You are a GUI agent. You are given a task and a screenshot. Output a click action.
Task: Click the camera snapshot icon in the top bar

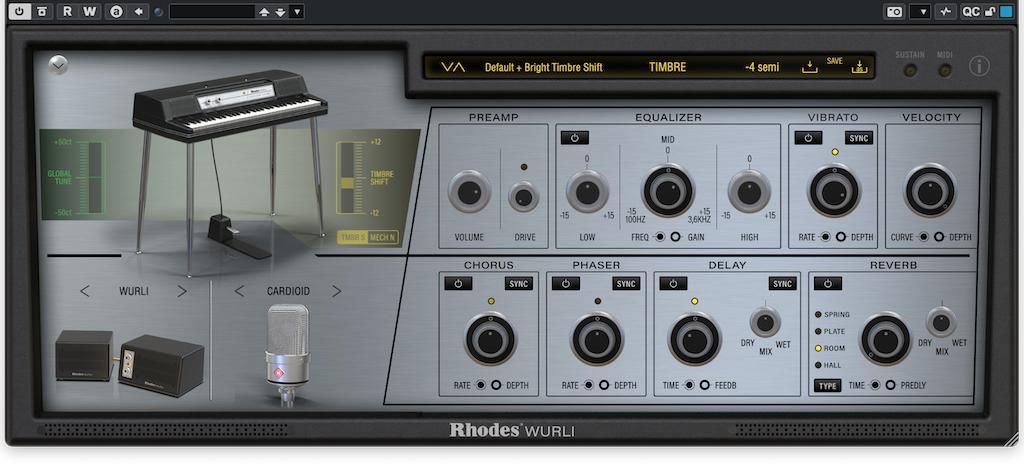pyautogui.click(x=894, y=12)
